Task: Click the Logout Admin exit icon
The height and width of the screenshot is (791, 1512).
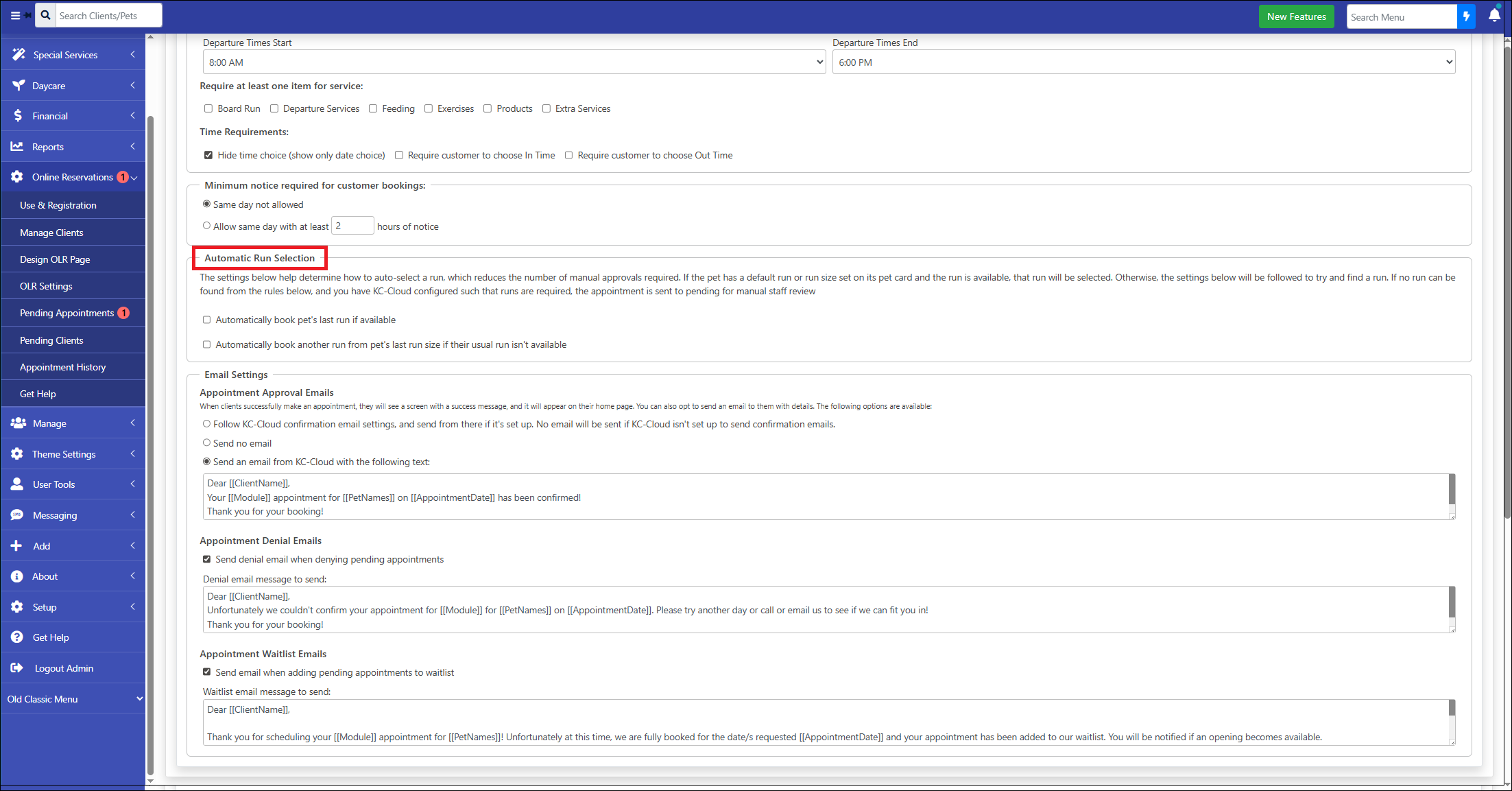Action: (x=17, y=668)
